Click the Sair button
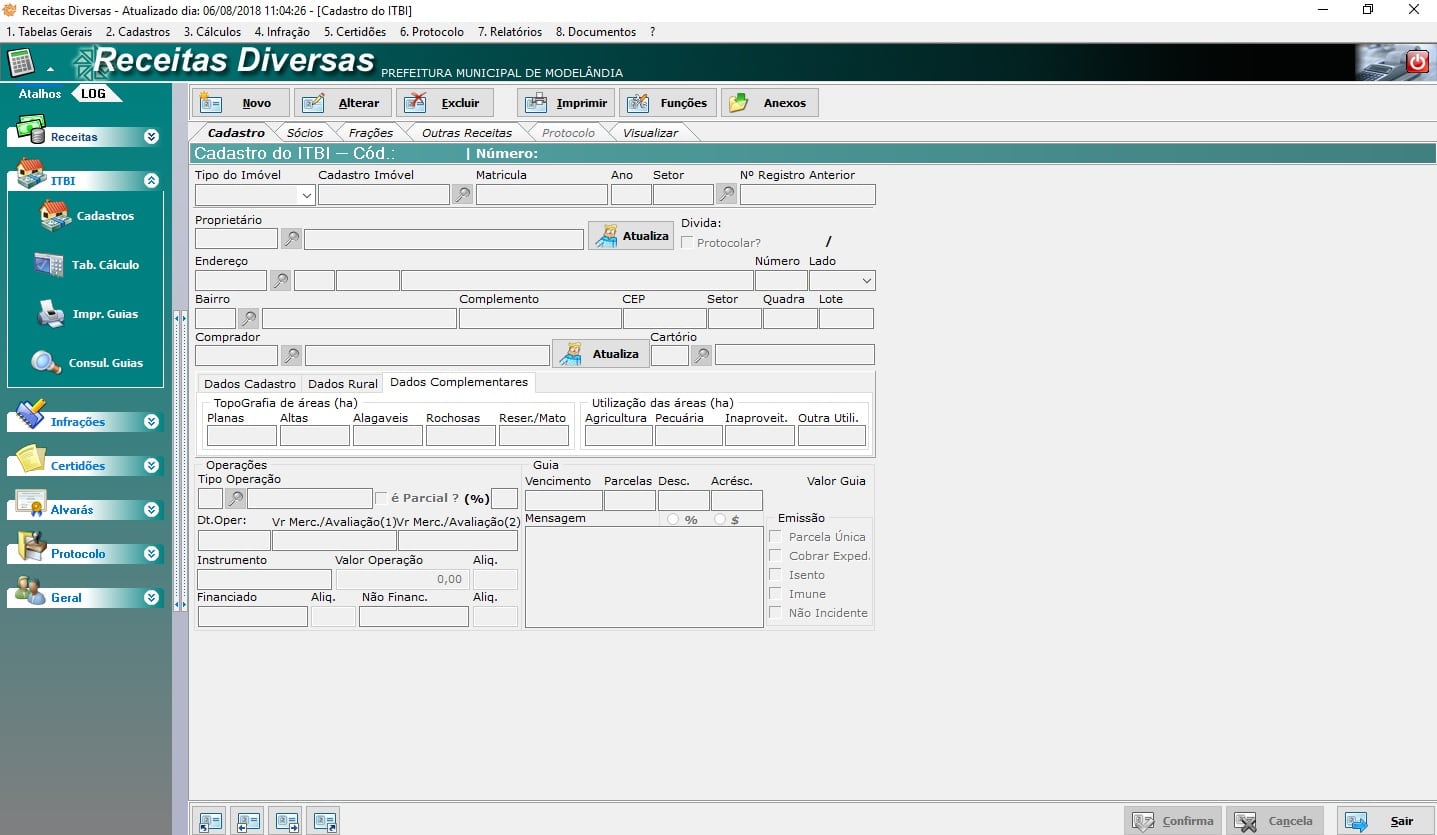 [1385, 821]
